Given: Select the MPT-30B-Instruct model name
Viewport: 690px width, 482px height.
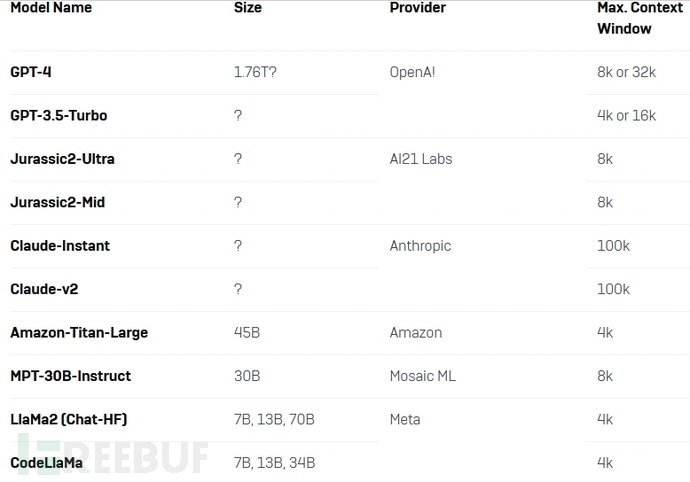Looking at the screenshot, I should 71,376.
